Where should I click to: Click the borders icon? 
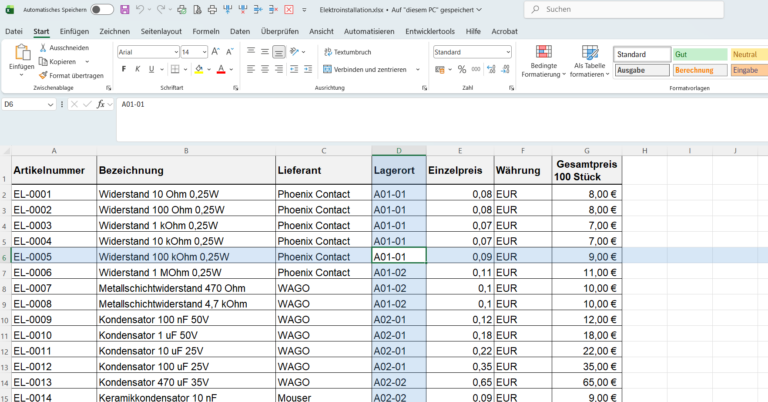pos(175,69)
